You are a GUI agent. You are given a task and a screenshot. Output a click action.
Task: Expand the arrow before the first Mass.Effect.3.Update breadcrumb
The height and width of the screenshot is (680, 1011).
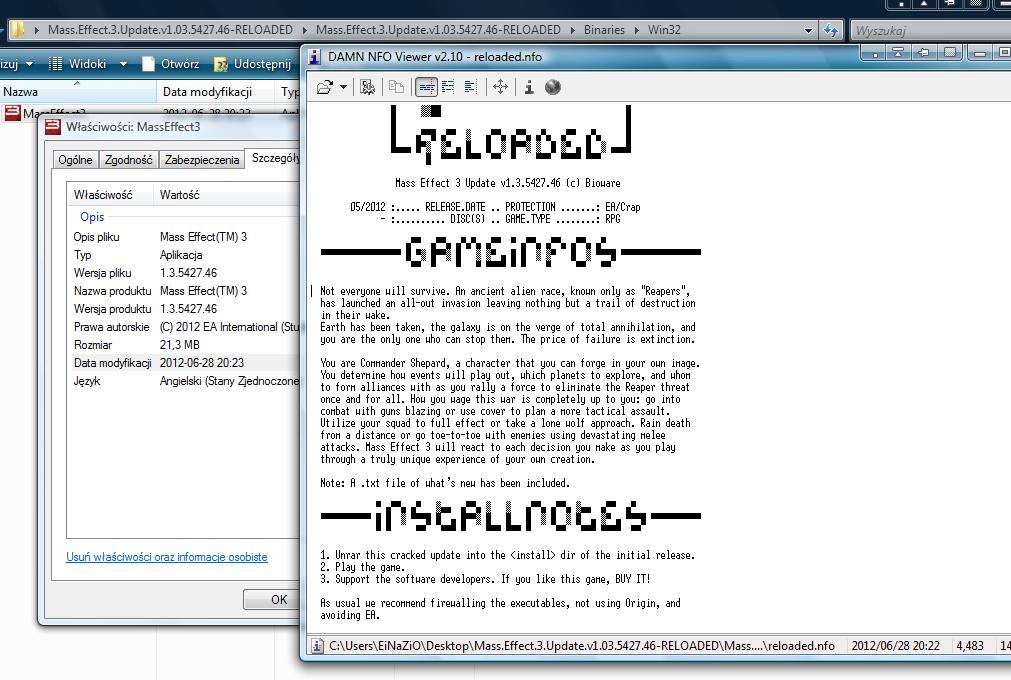[x=36, y=30]
